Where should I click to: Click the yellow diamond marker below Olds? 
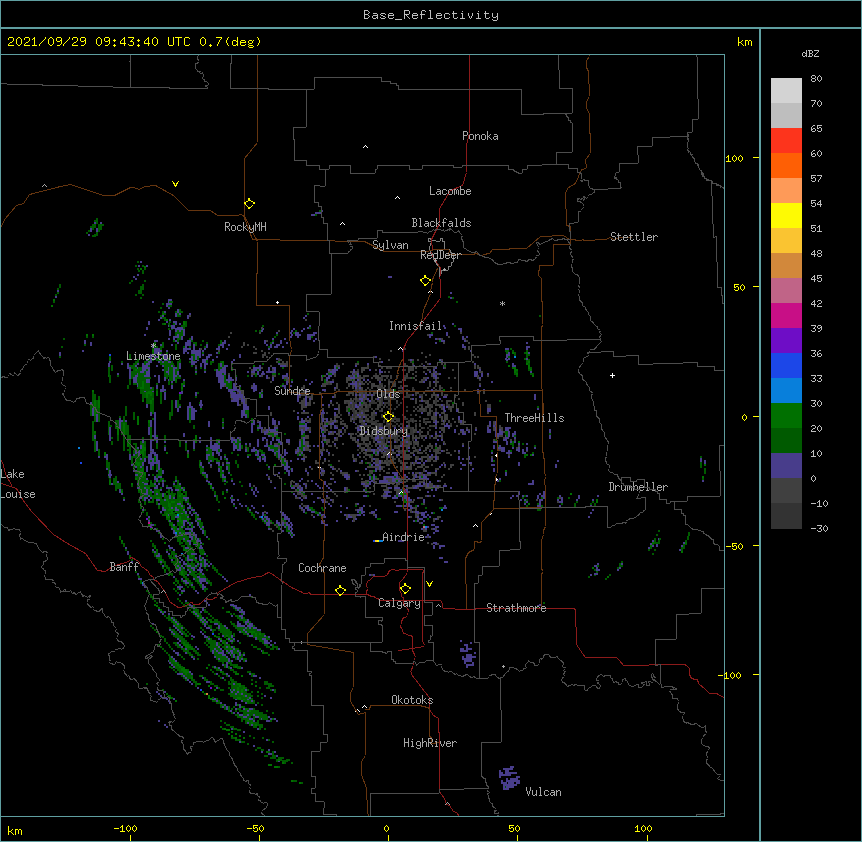coord(388,417)
